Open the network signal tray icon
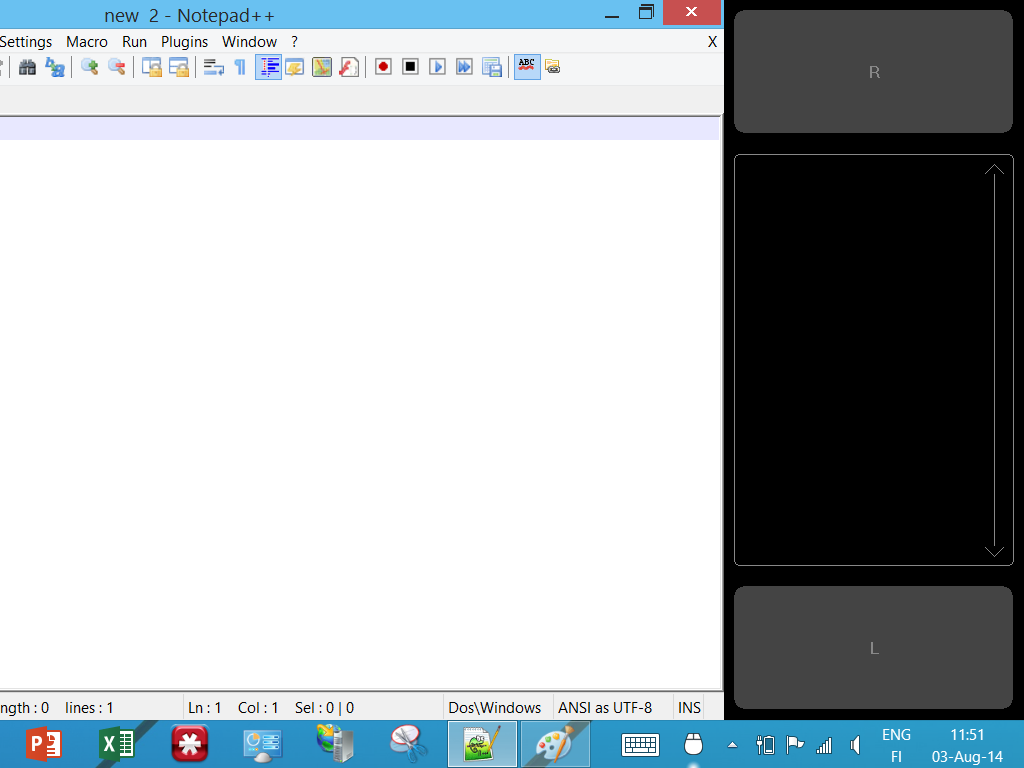Viewport: 1024px width, 768px height. click(x=824, y=745)
